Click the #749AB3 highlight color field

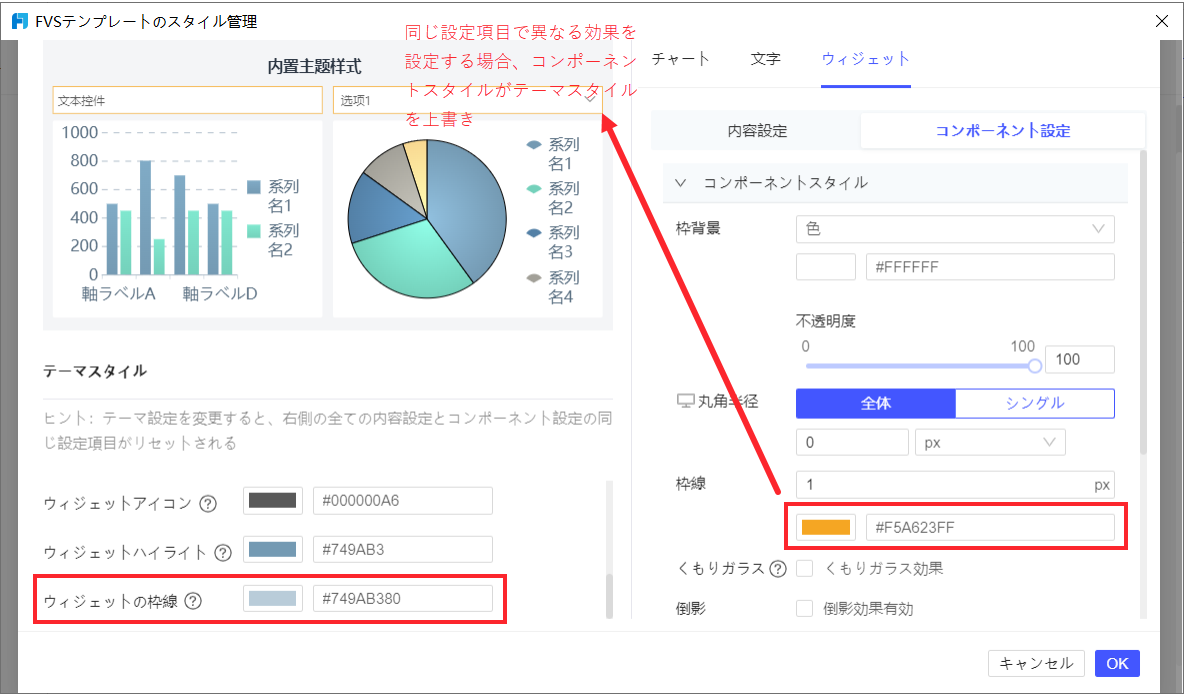(x=402, y=550)
